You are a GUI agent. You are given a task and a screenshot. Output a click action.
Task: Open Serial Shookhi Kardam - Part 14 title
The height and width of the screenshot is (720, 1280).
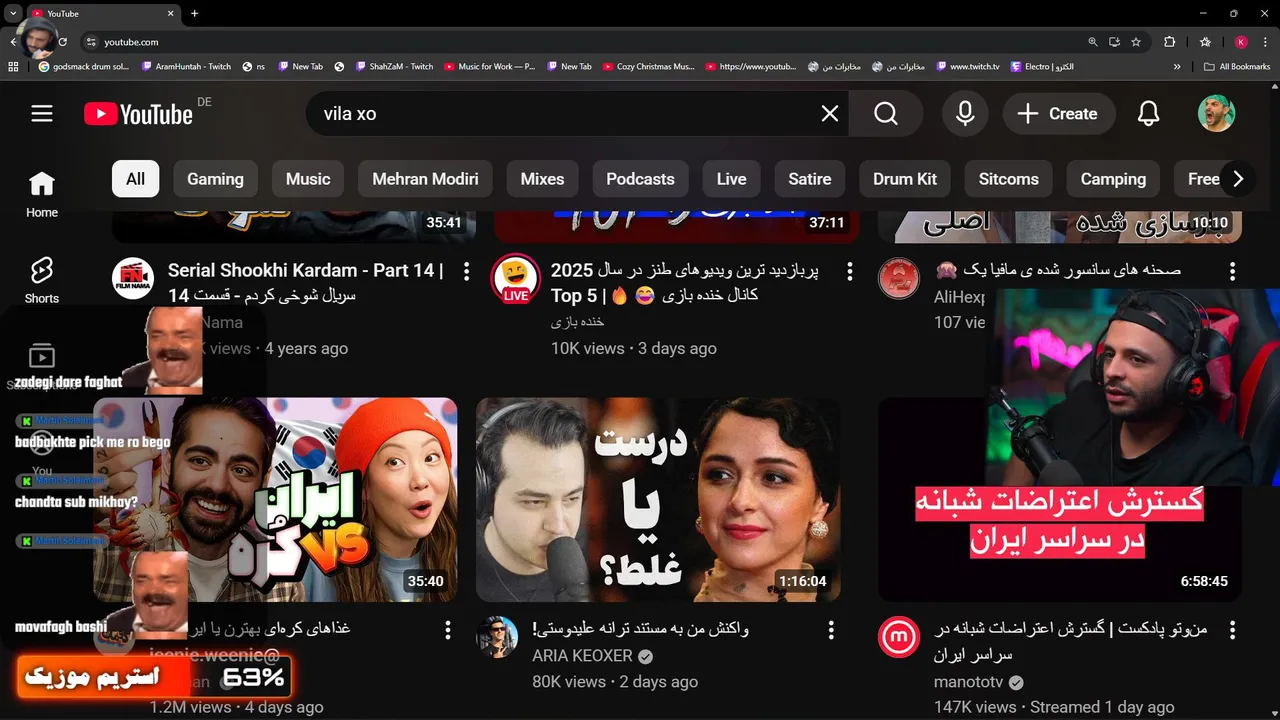[305, 283]
